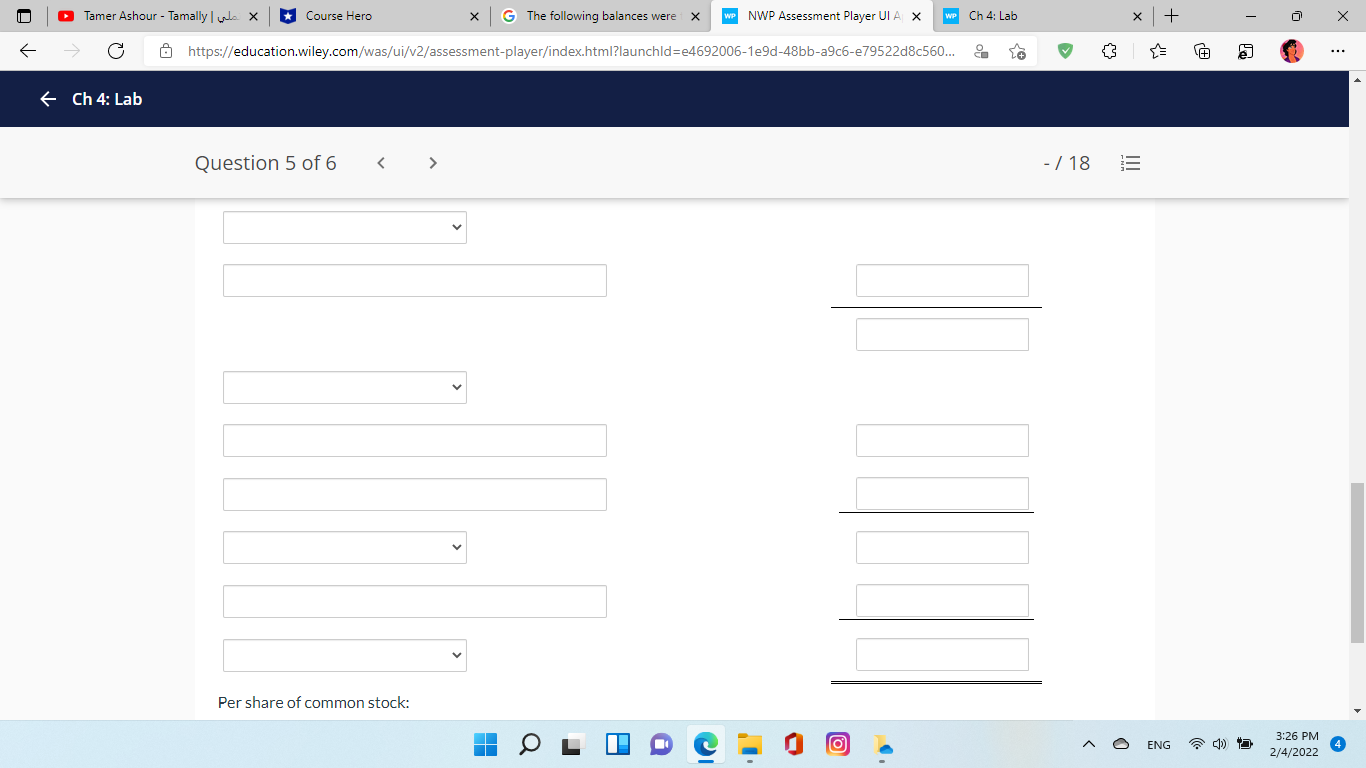The width and height of the screenshot is (1366, 768).
Task: Open File Explorer from the taskbar
Action: 749,744
